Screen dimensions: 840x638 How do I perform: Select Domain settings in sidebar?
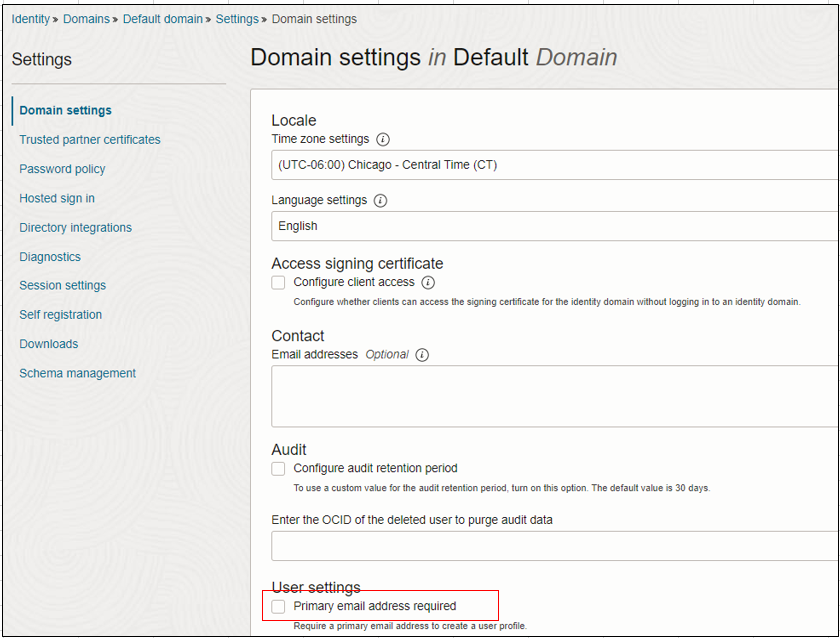coord(65,110)
